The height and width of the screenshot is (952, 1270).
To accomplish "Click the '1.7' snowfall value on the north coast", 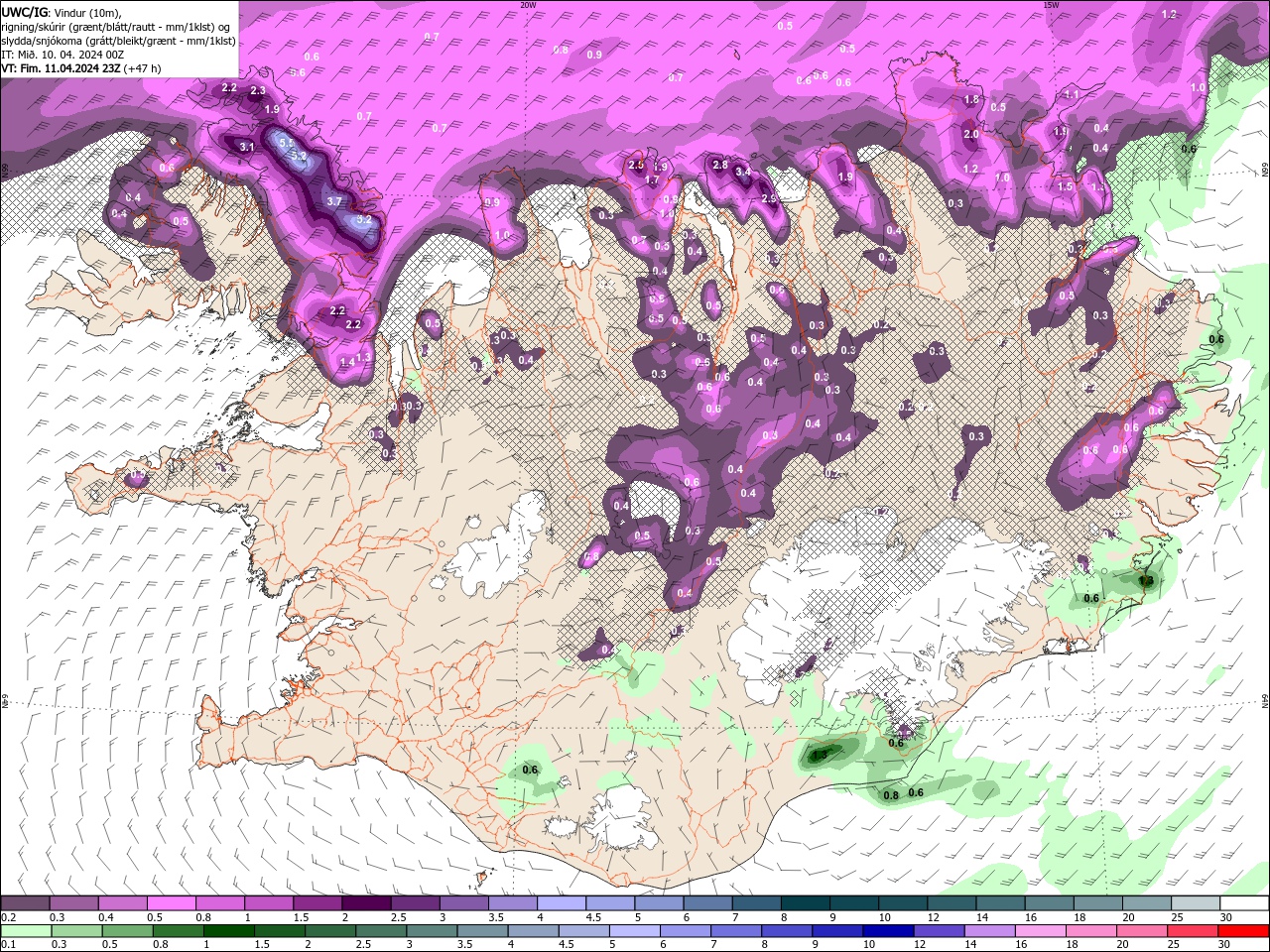I will point(652,180).
